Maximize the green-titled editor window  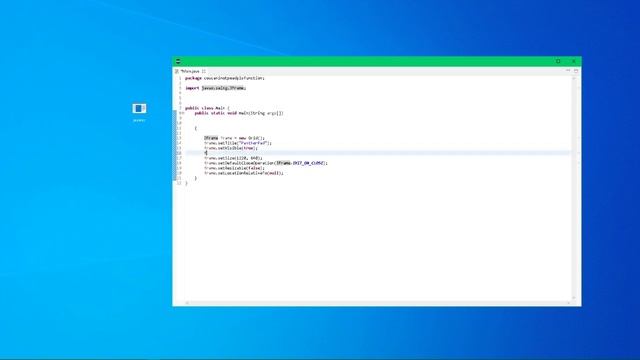point(558,61)
